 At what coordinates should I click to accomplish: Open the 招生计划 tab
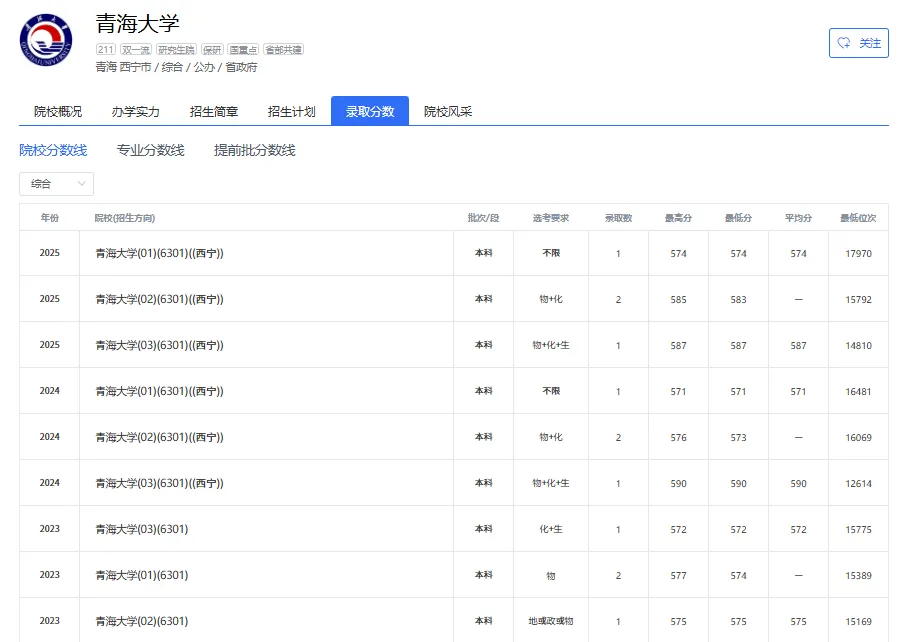[x=292, y=112]
